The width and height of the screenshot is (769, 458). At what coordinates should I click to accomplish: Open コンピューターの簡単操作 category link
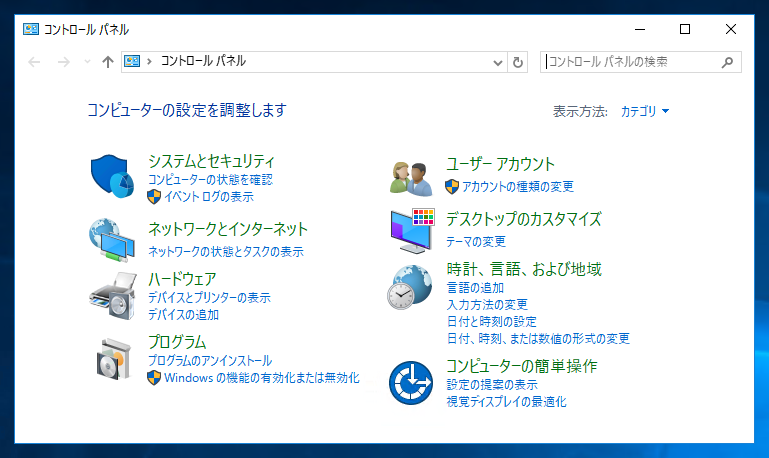(x=522, y=366)
